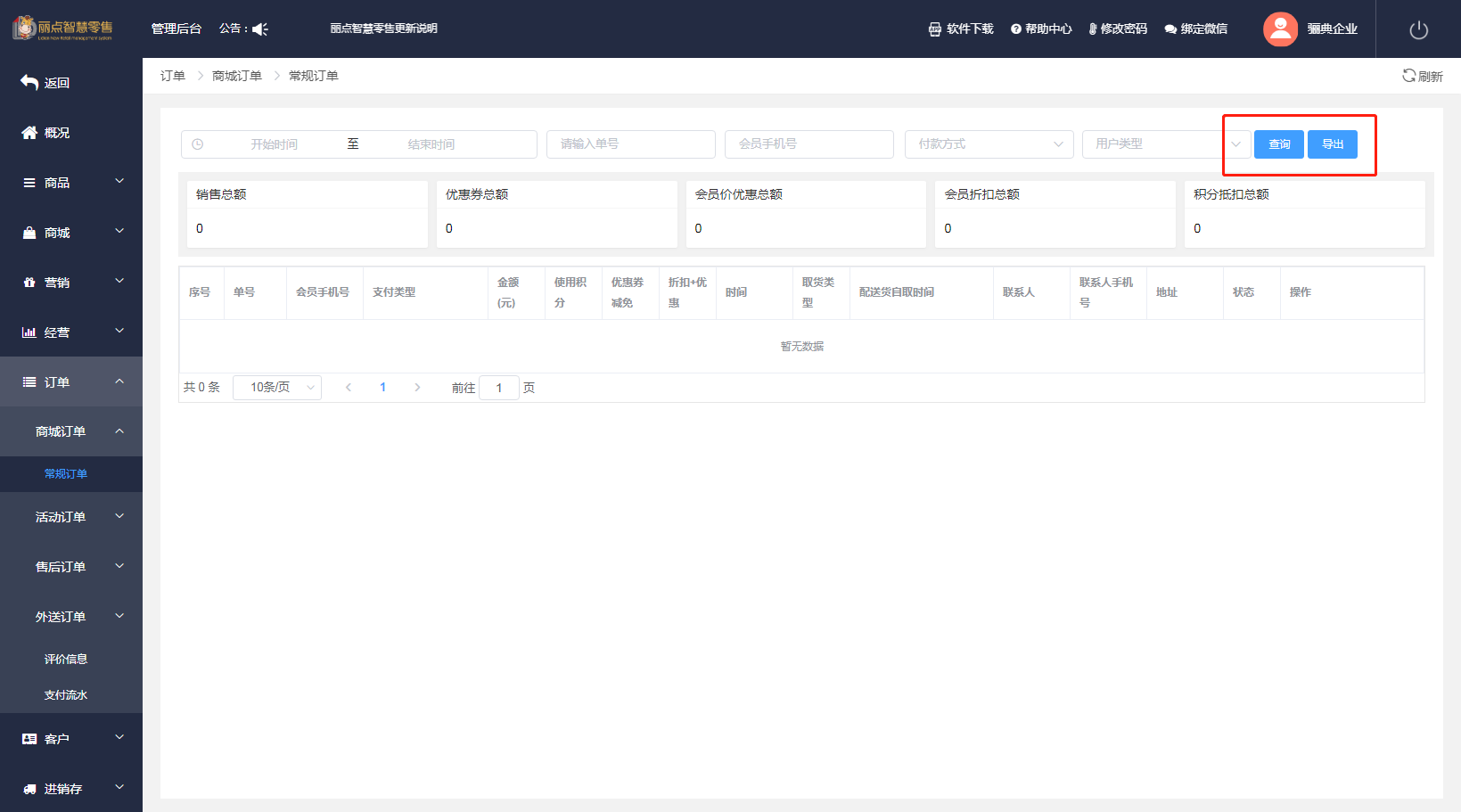The height and width of the screenshot is (812, 1461).
Task: Expand the 营销 sidebar menu chevron
Action: 119,281
